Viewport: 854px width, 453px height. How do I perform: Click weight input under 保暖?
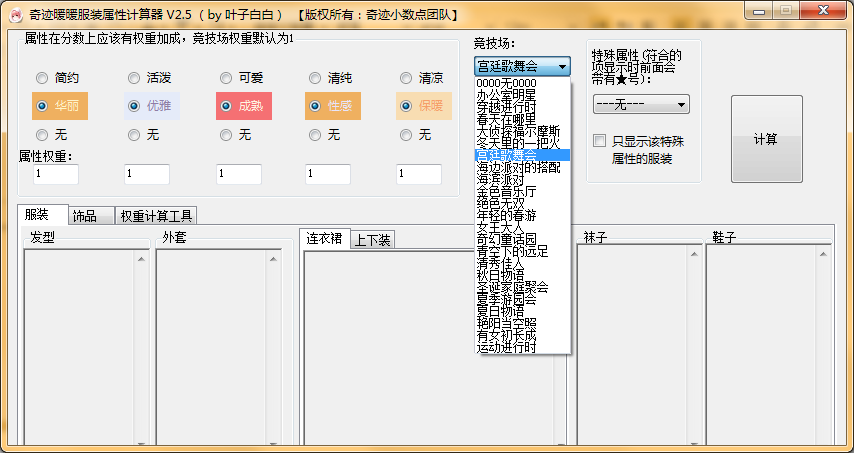click(x=418, y=174)
